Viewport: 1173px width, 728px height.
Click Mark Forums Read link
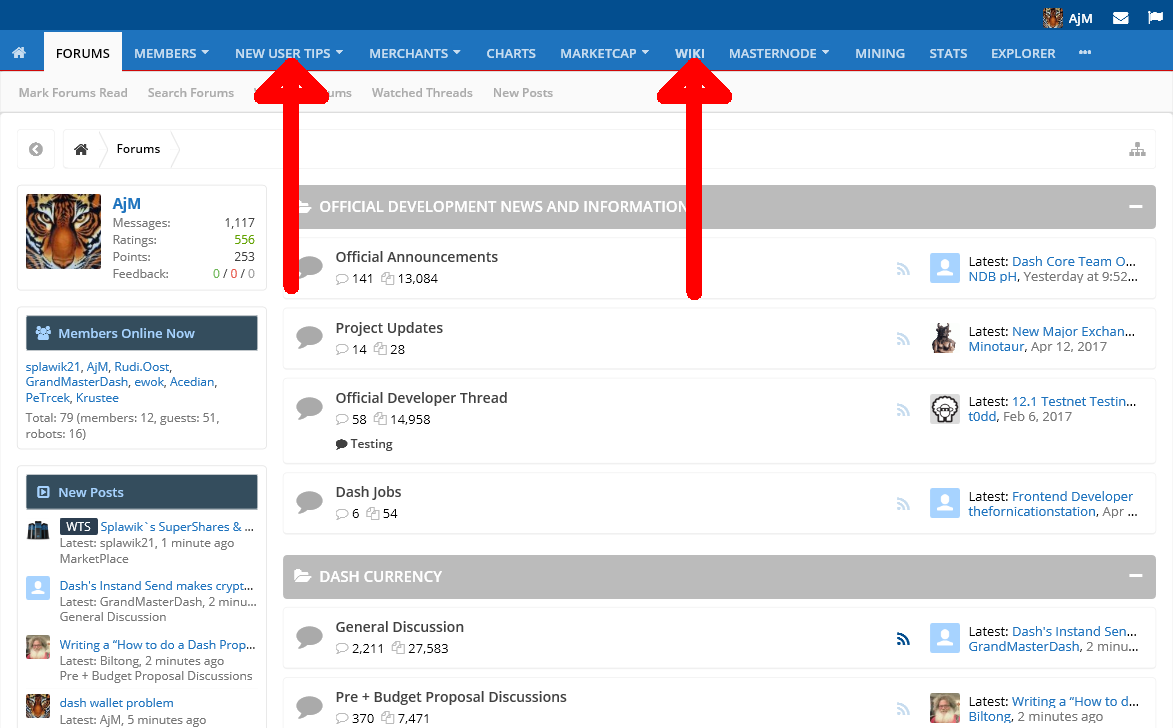tap(73, 93)
